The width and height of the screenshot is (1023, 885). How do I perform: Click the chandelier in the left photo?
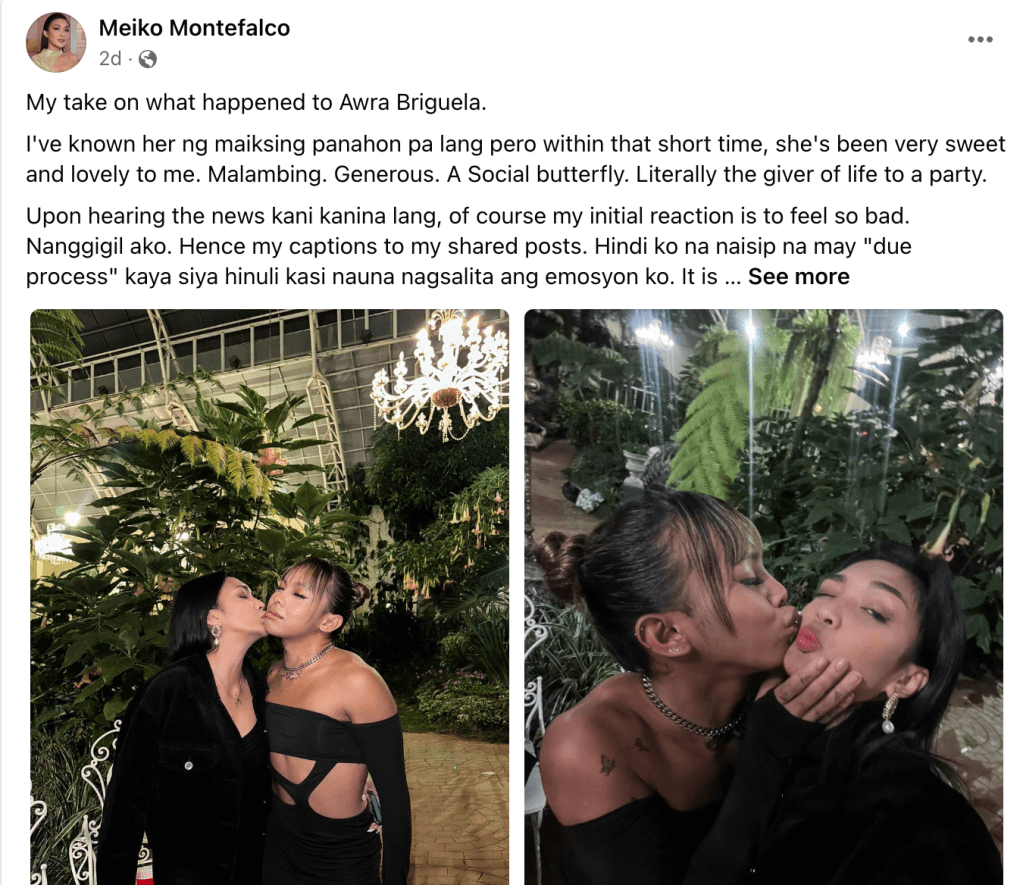[x=442, y=377]
